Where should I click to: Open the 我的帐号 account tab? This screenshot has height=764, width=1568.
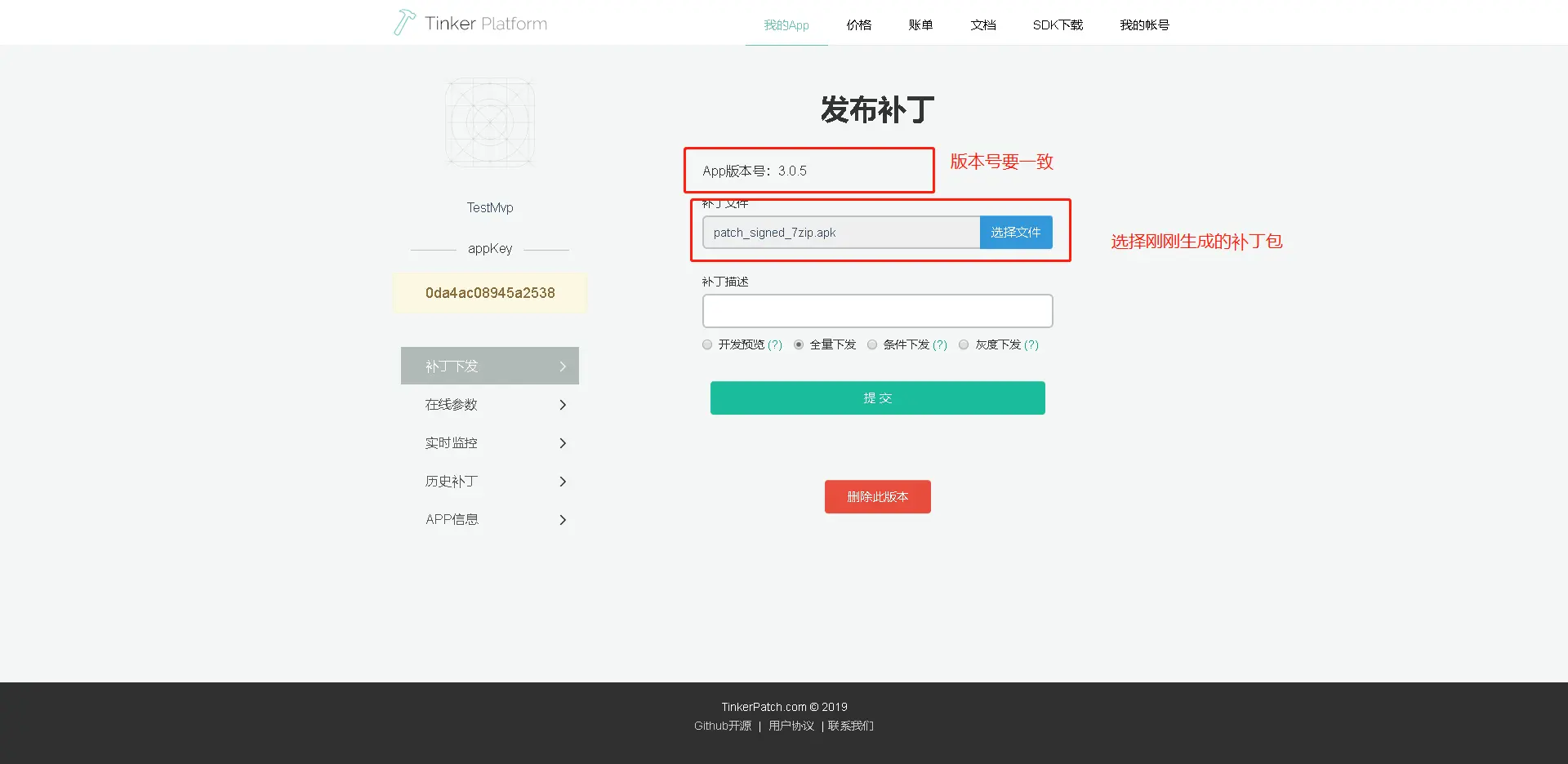click(x=1144, y=25)
